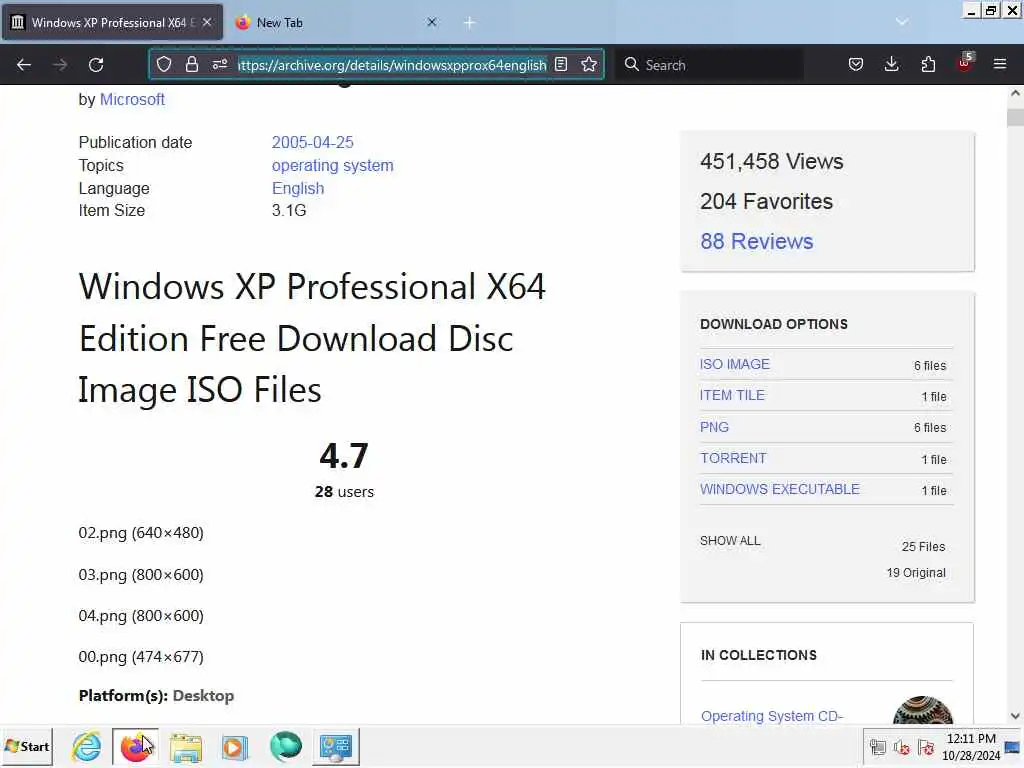Screen dimensions: 1024x768
Task: Click the Show Desktop button in tray
Action: [1013, 746]
